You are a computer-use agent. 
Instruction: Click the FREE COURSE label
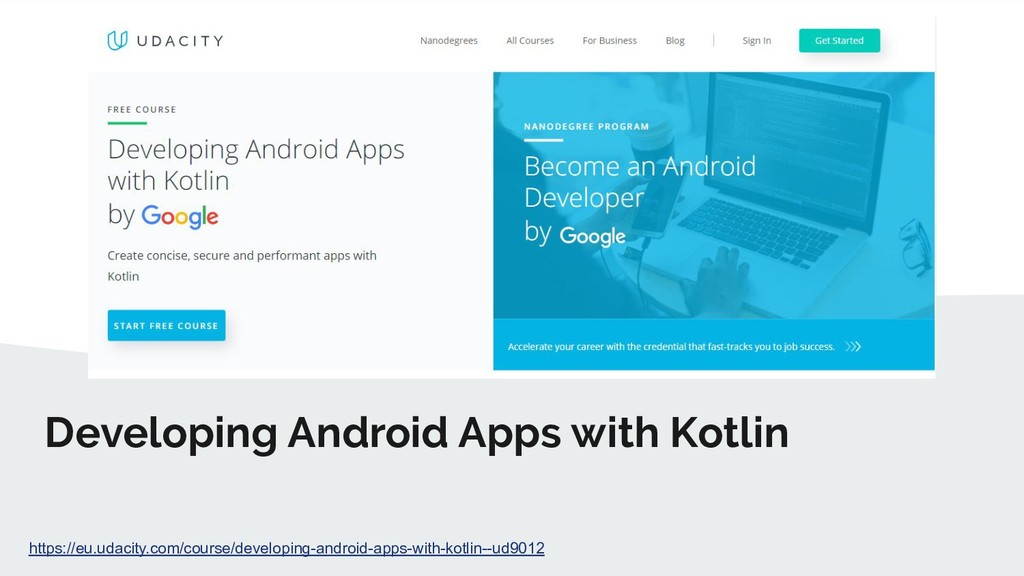tap(142, 110)
